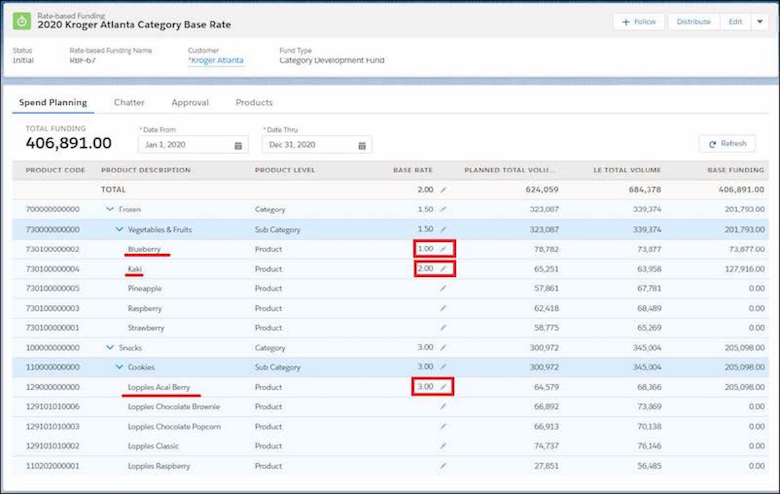Edit Lopples Raspberry base rate pencil icon
Viewport: 780px width, 494px height.
pyautogui.click(x=443, y=466)
